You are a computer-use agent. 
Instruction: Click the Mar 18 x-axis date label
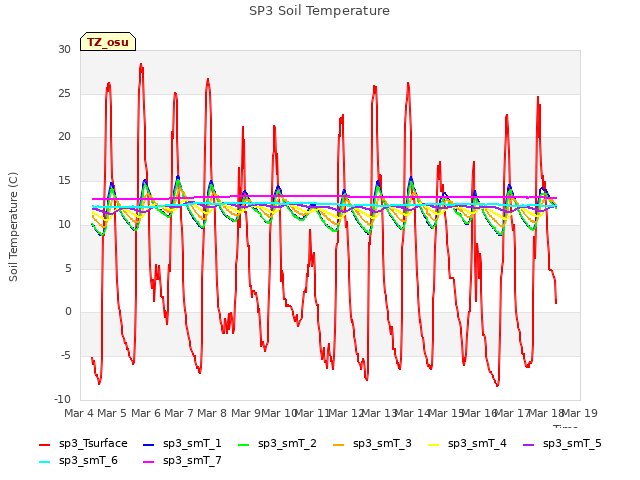(546, 413)
